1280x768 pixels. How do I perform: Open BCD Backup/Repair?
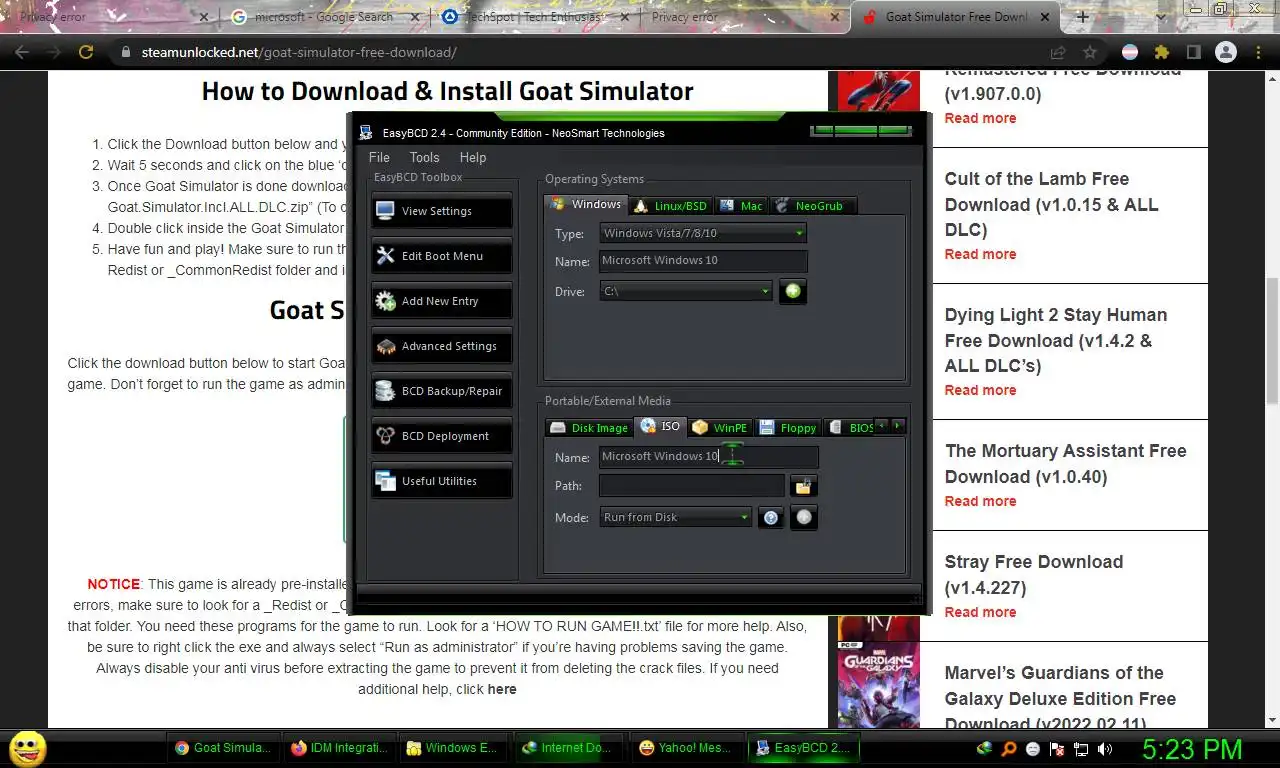[441, 391]
